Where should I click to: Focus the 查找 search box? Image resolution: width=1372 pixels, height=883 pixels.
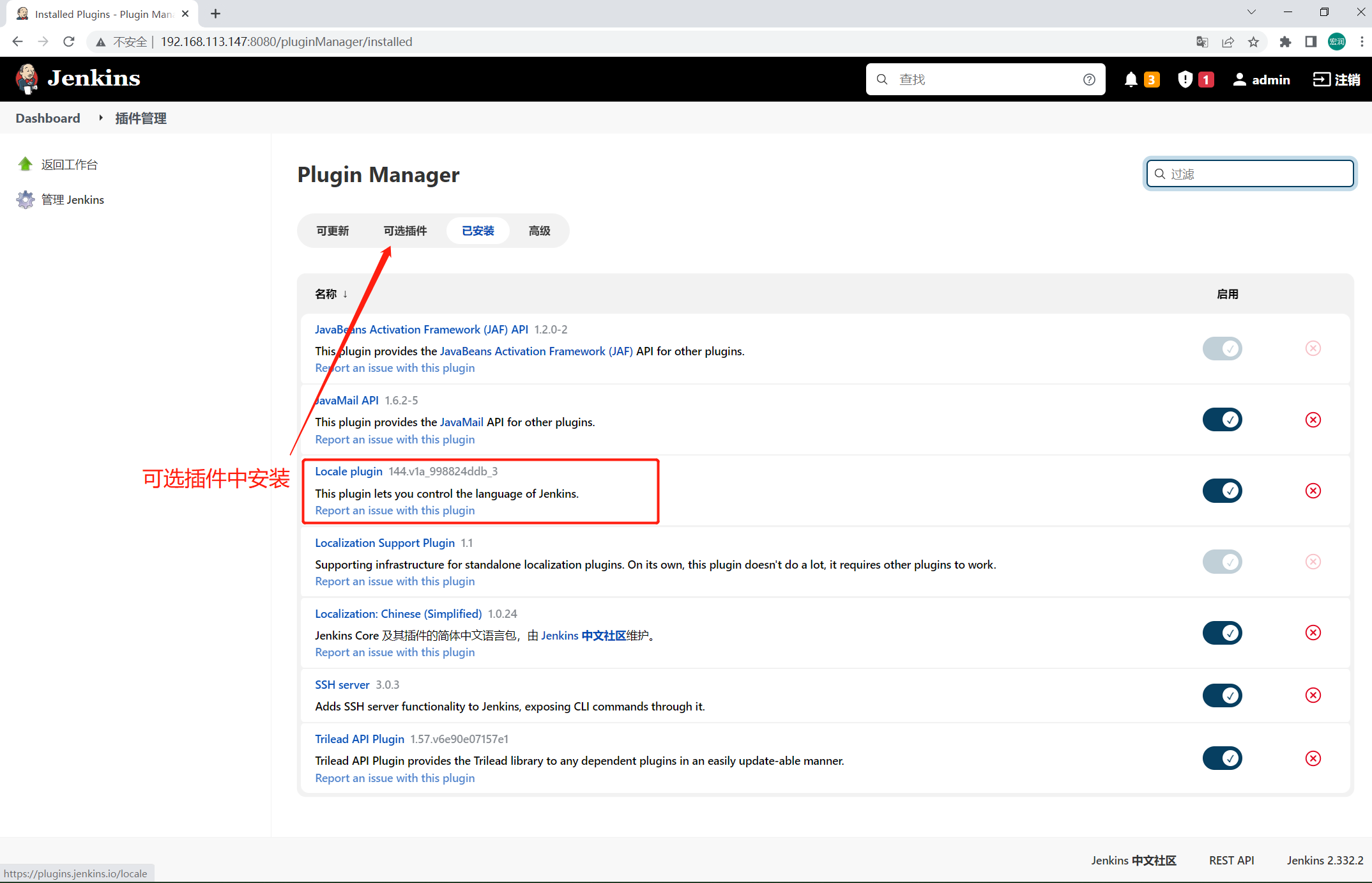986,79
